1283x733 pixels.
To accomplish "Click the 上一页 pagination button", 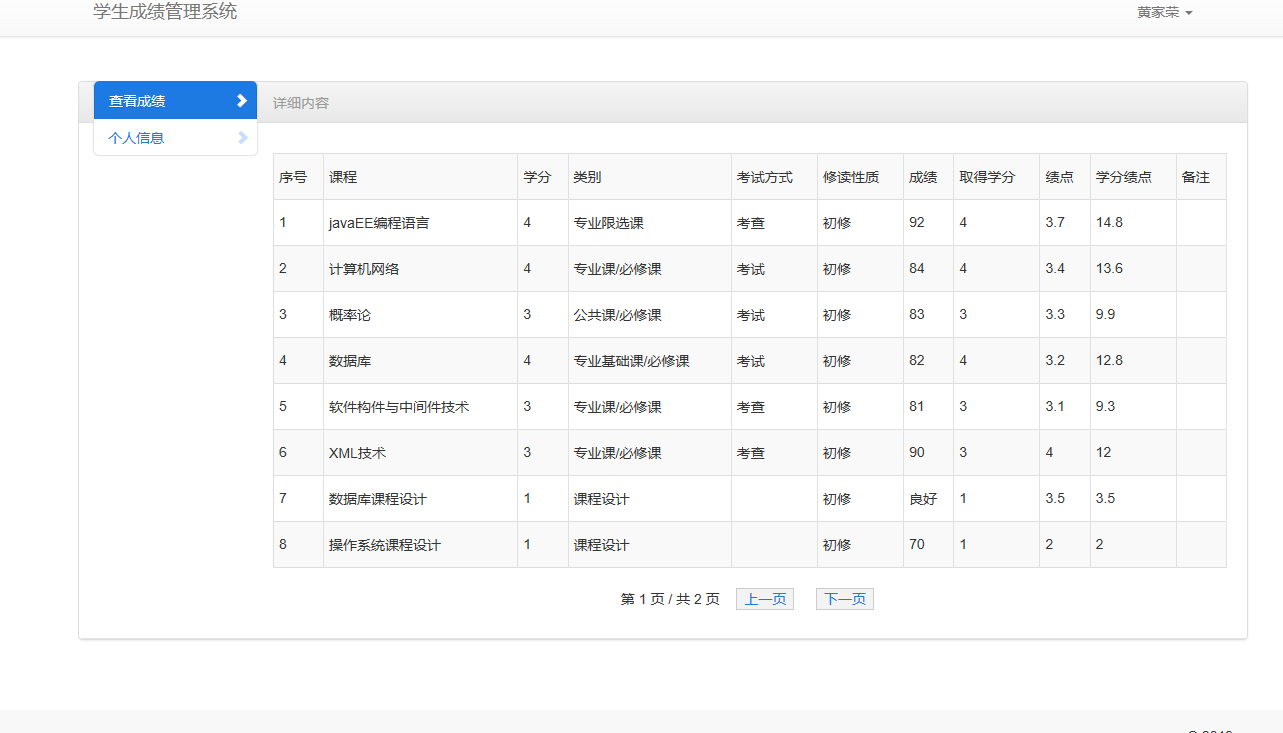I will (x=764, y=598).
